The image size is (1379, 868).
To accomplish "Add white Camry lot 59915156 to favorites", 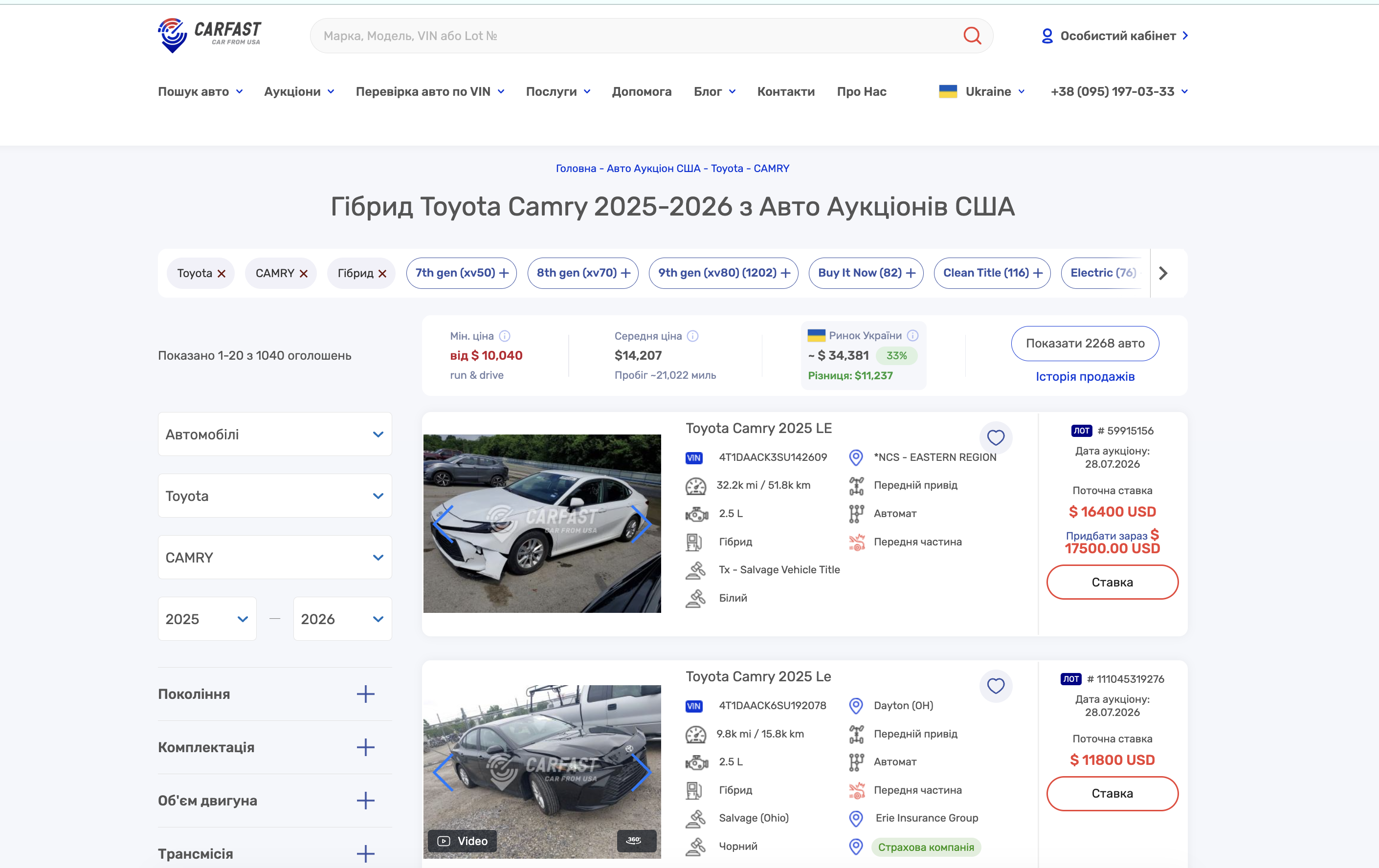I will click(996, 438).
